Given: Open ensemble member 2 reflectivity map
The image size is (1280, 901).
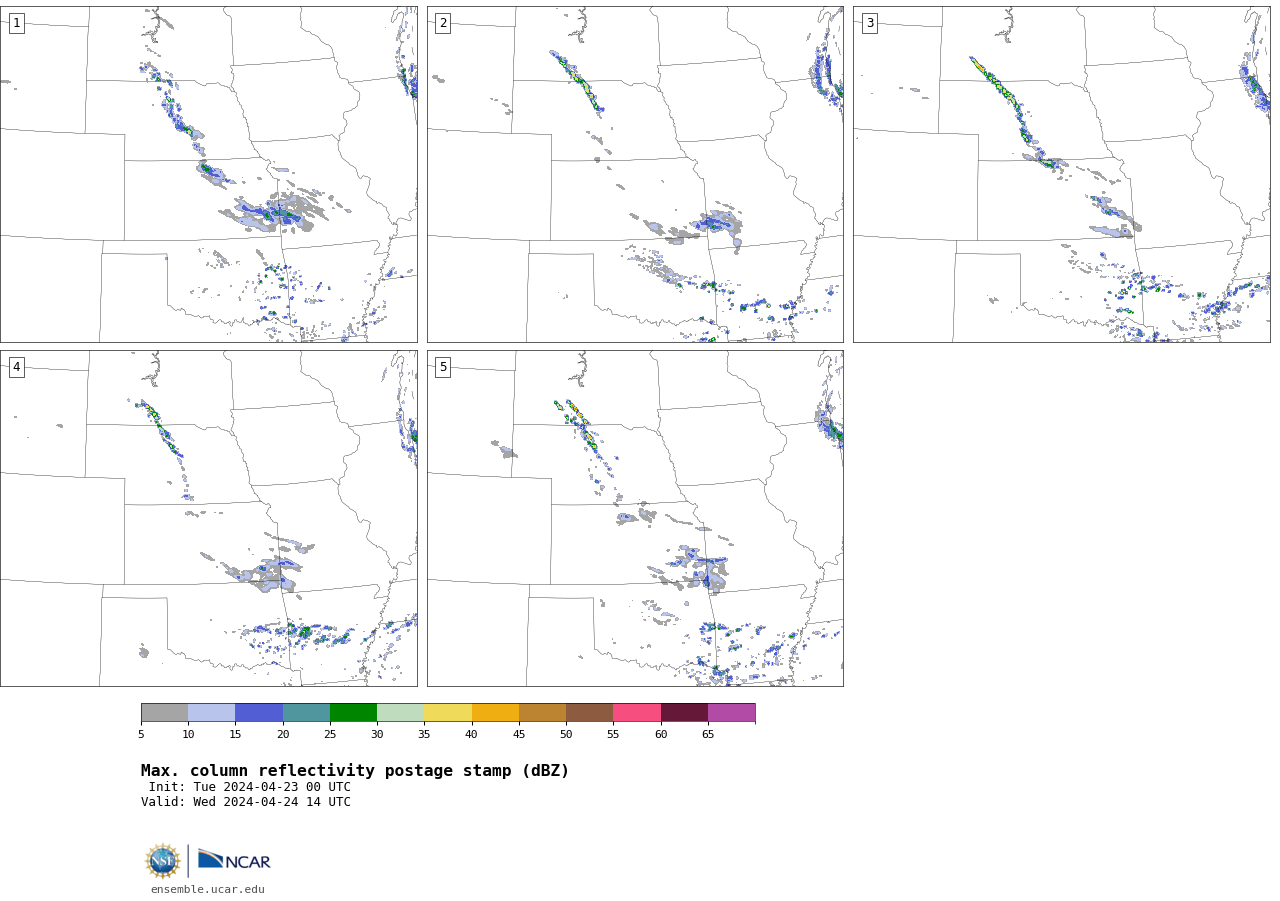Looking at the screenshot, I should (x=635, y=174).
